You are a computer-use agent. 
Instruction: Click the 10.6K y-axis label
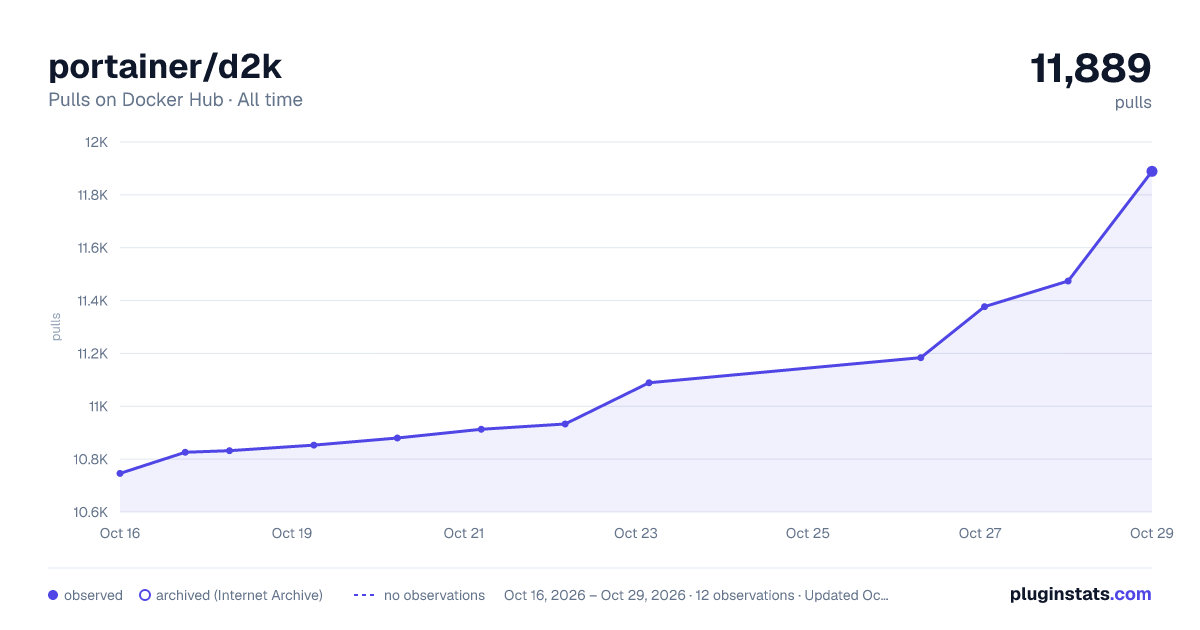point(92,512)
